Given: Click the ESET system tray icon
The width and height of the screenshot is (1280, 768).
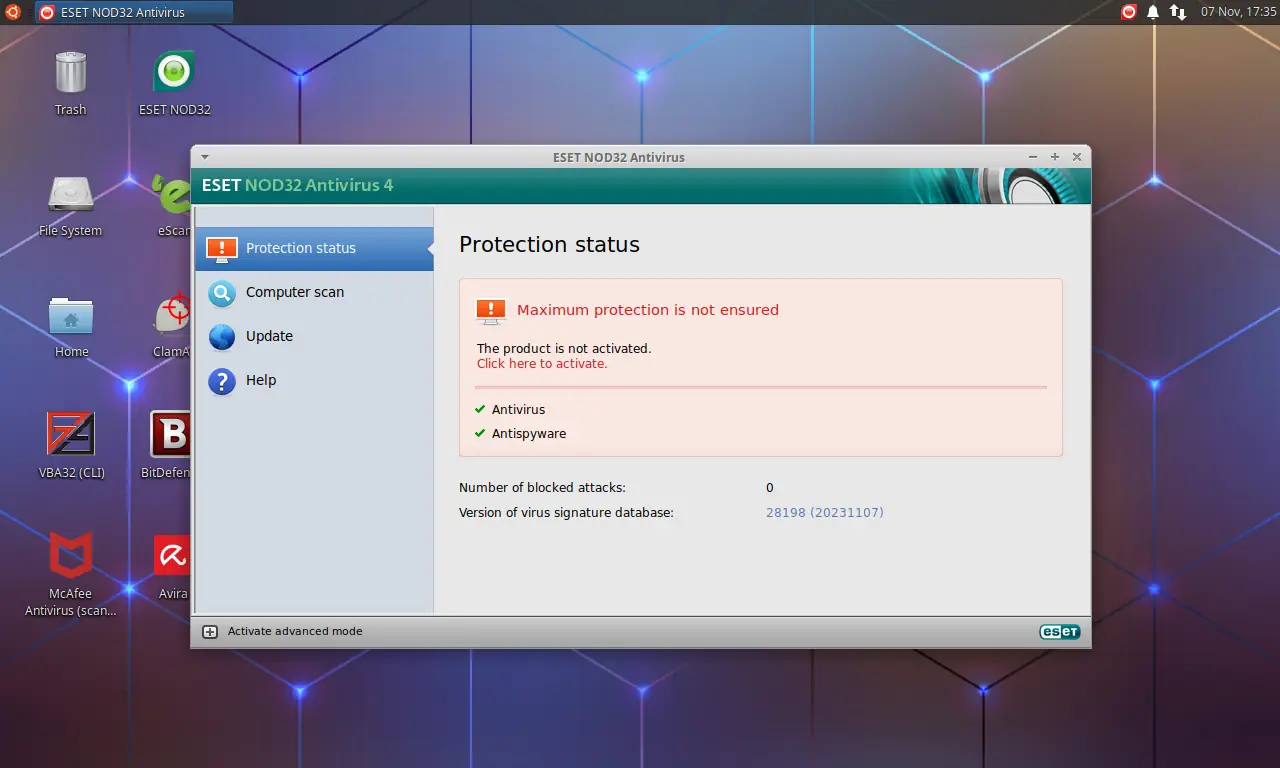Looking at the screenshot, I should point(1129,12).
